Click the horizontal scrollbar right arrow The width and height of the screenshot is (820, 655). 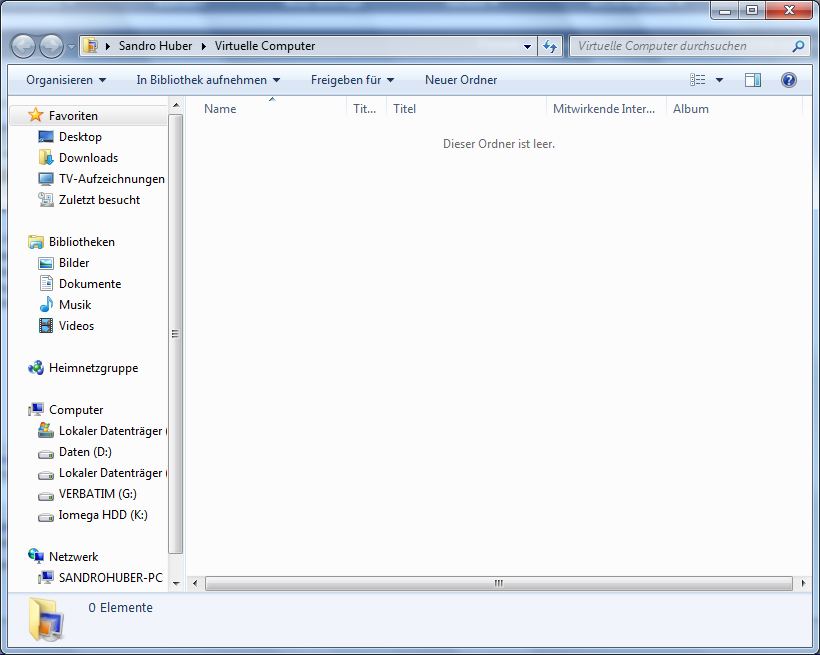coord(803,583)
